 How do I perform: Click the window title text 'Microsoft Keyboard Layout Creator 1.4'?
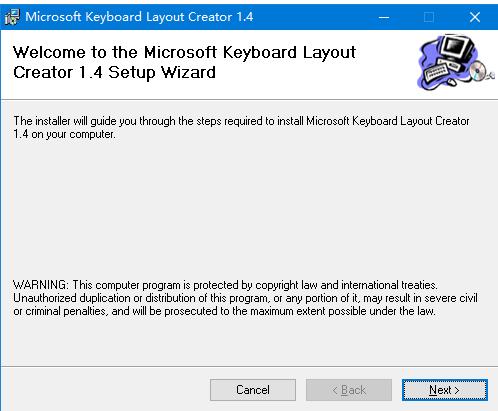[139, 17]
